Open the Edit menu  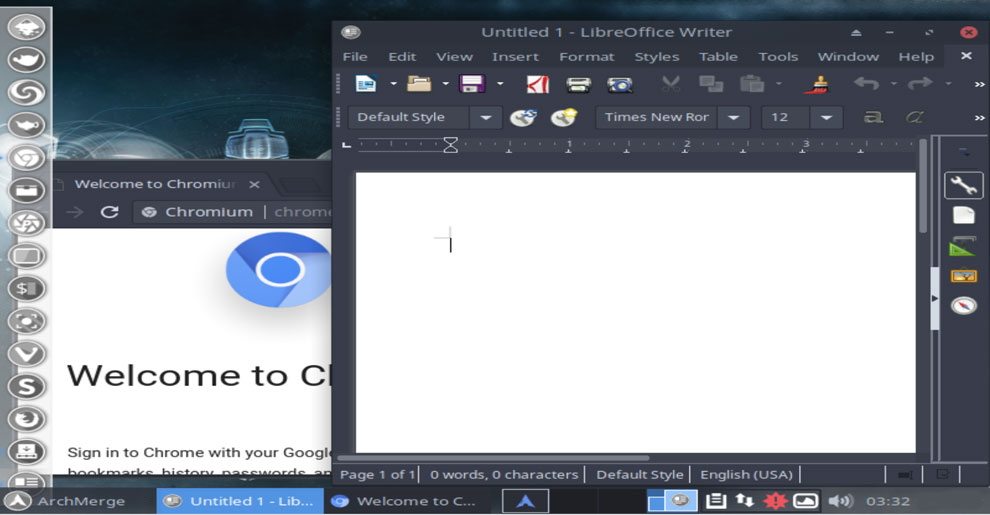[402, 57]
